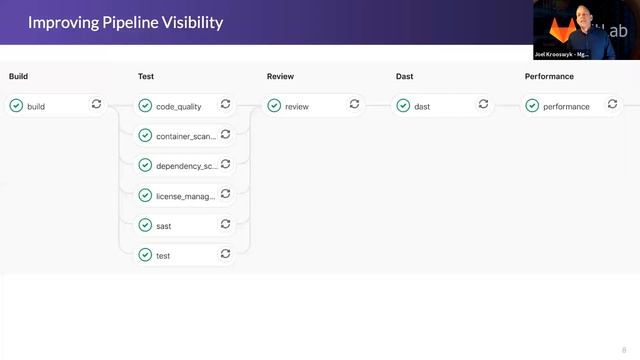Click the test job passed status icon
The height and width of the screenshot is (360, 640).
pos(145,255)
